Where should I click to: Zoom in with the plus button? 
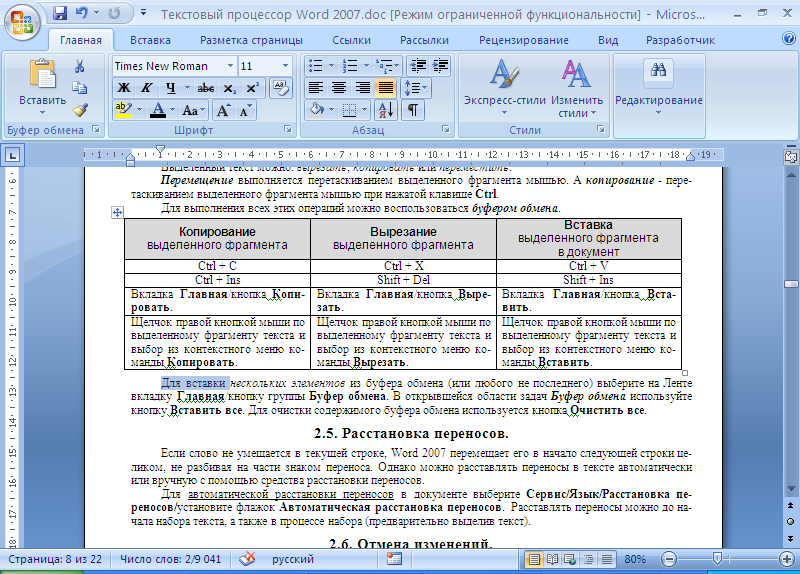[x=787, y=559]
